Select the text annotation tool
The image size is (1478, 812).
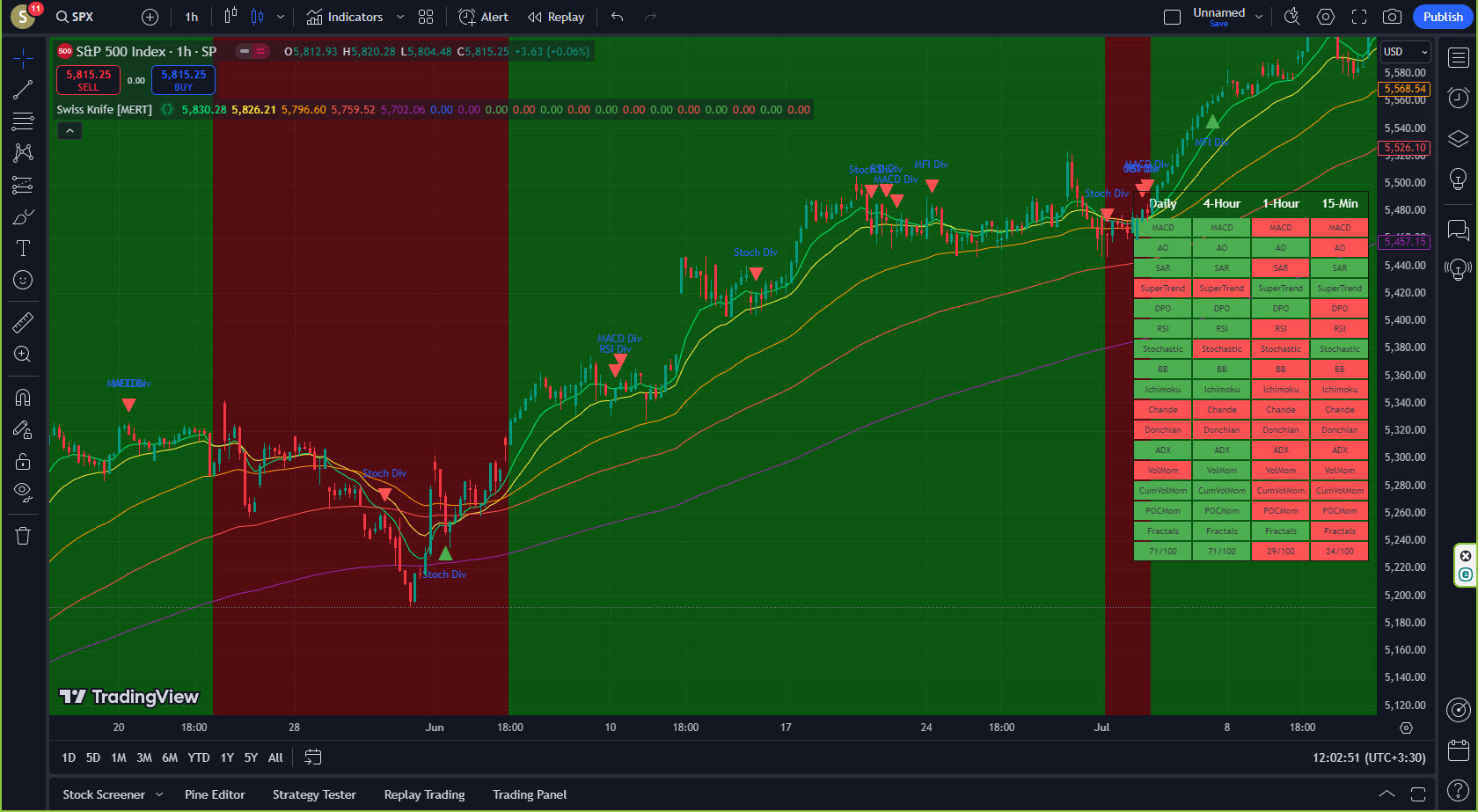23,248
